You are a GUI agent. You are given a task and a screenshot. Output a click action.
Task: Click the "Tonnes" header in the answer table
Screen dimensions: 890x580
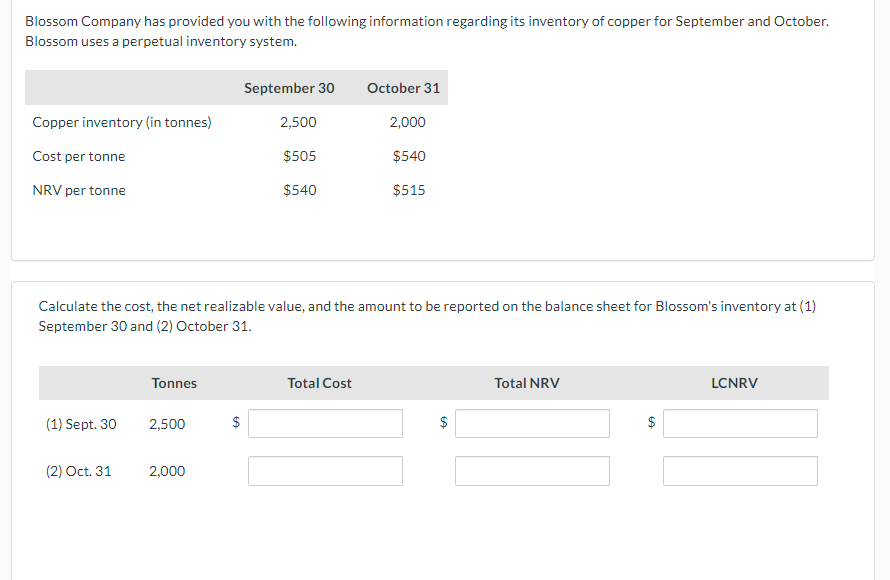pyautogui.click(x=174, y=383)
